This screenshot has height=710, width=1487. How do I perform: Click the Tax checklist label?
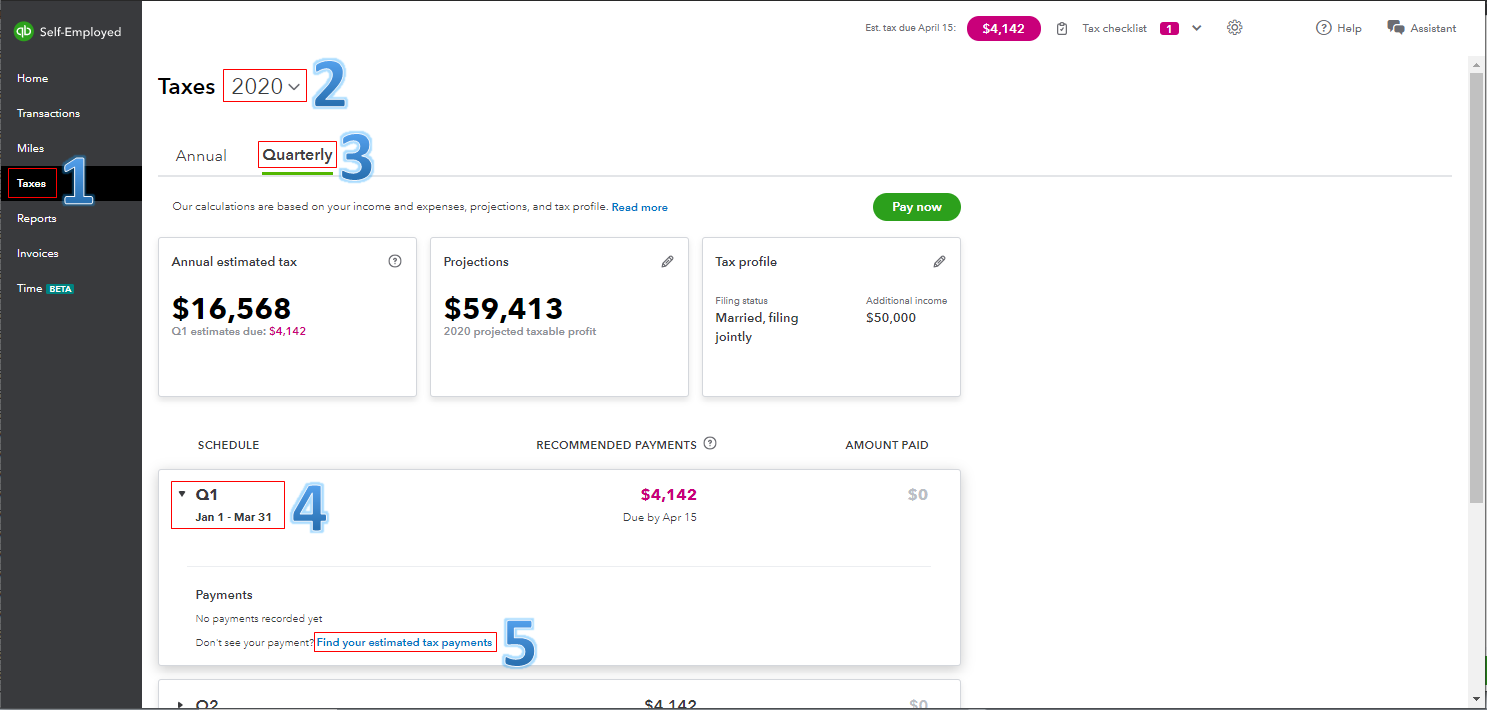point(1114,29)
